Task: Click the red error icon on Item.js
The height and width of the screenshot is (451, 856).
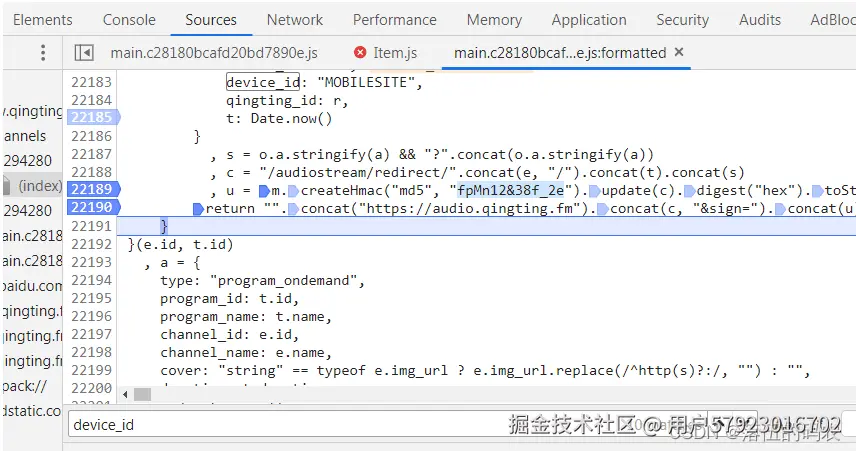Action: click(360, 53)
